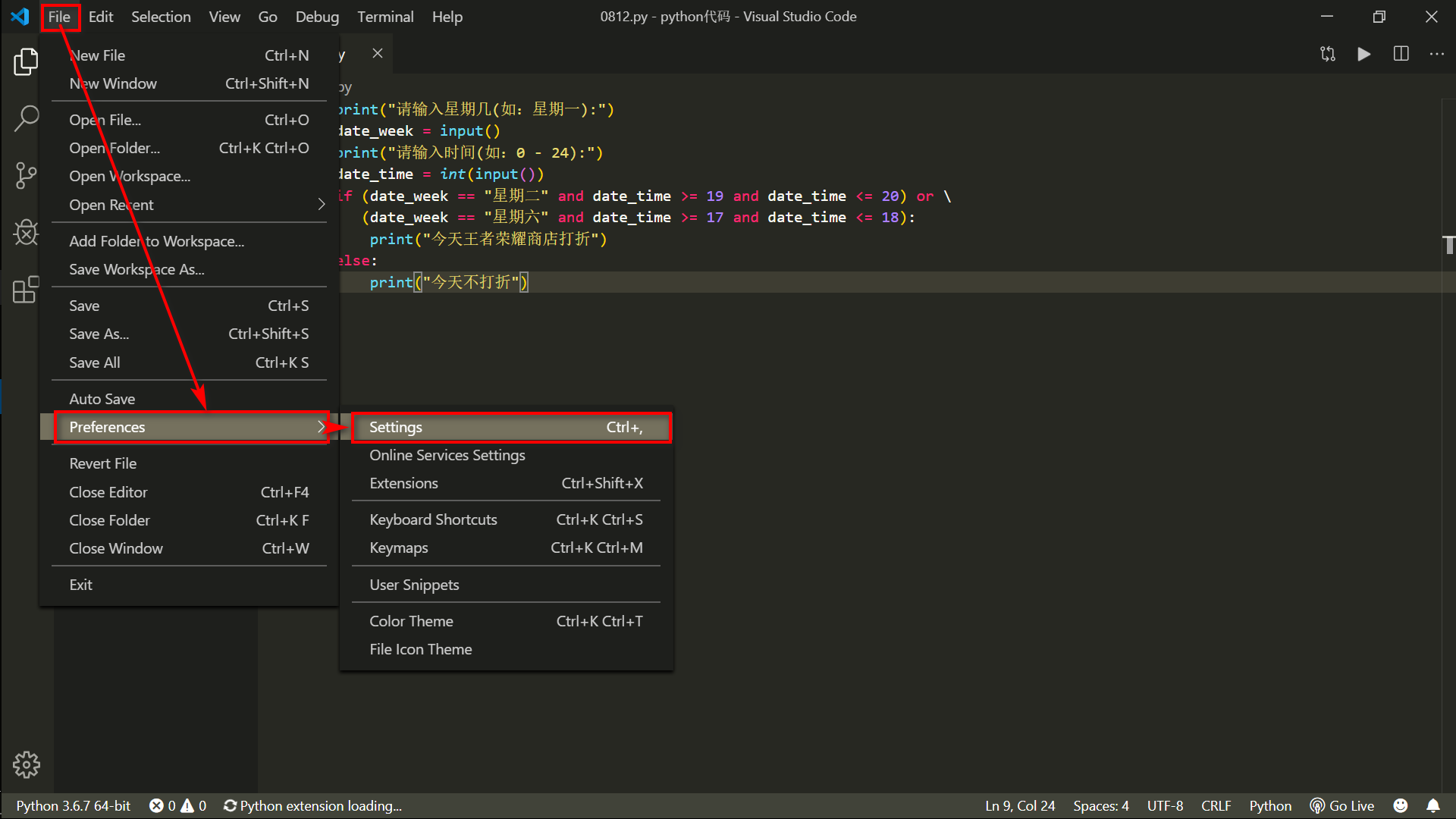This screenshot has height=819, width=1456.
Task: Click the Split Editor icon
Action: point(1401,54)
